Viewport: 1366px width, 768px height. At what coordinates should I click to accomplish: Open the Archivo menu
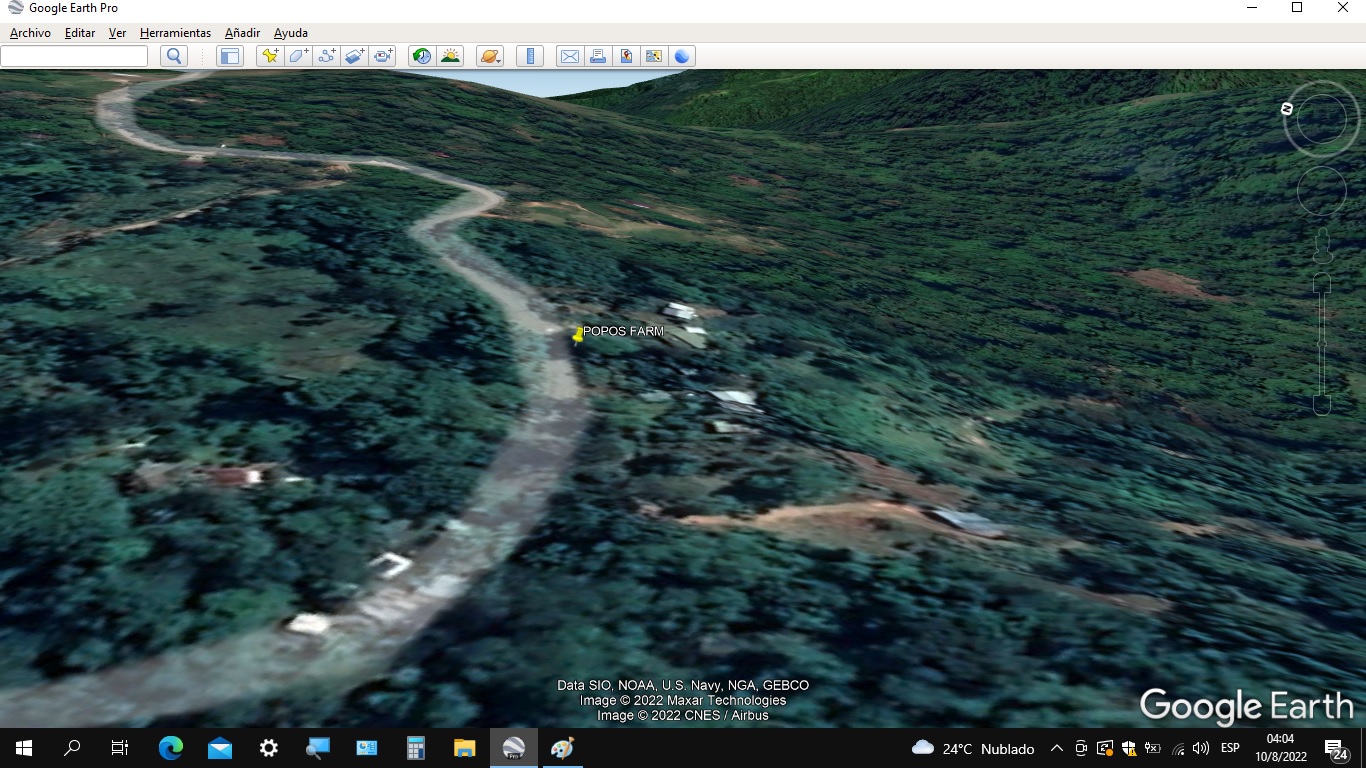click(x=30, y=33)
